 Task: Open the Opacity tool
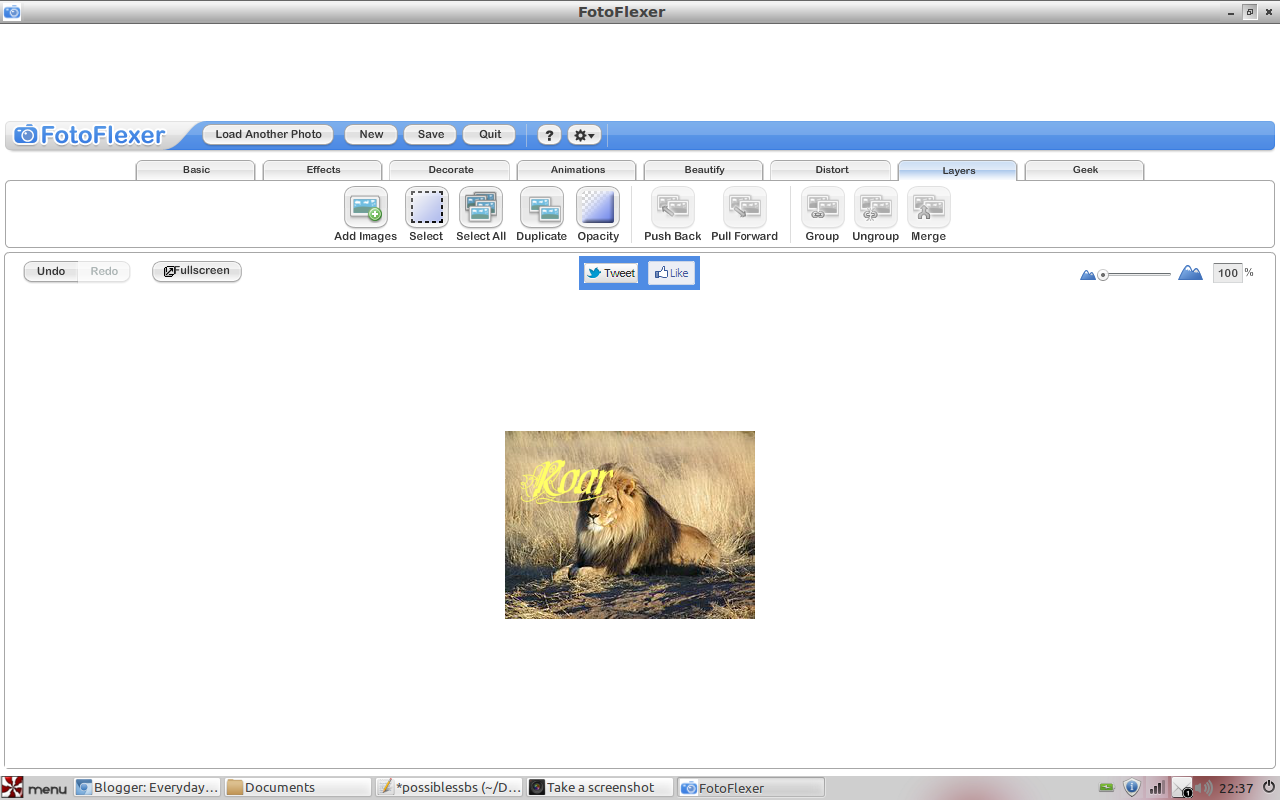pos(598,207)
